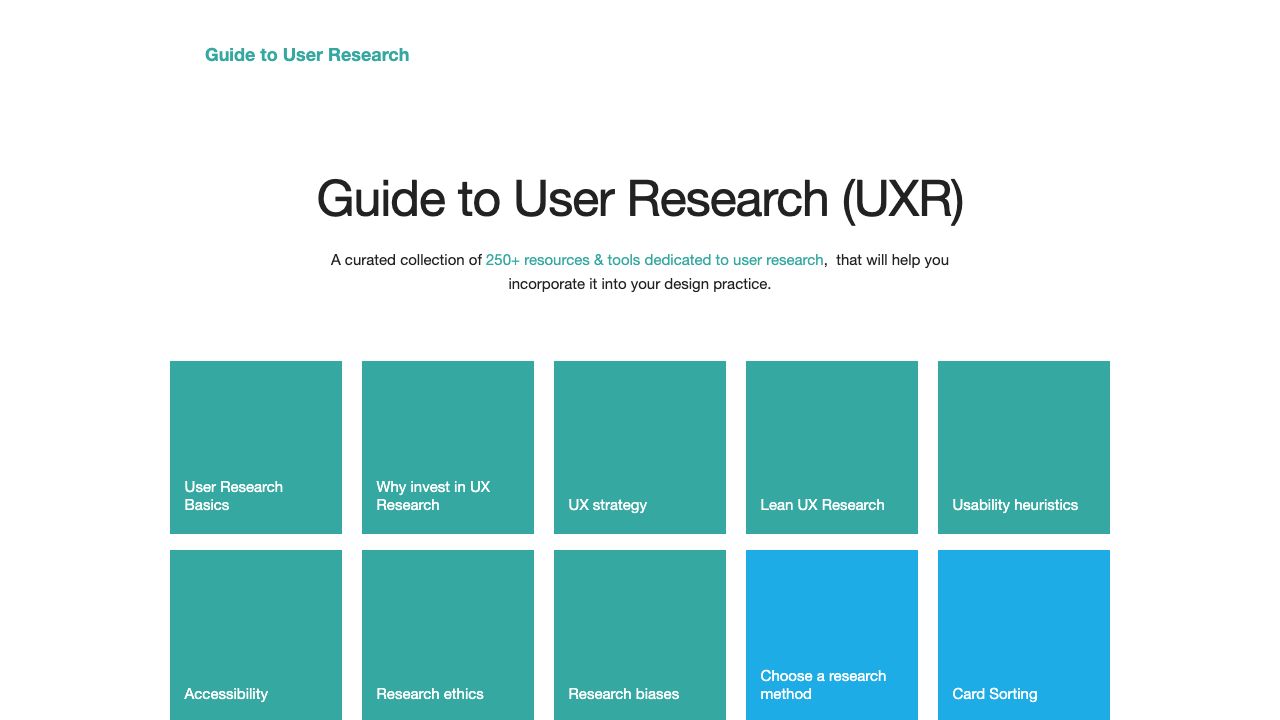The image size is (1280, 720).
Task: Go to the Lean UX Research tile
Action: [832, 447]
